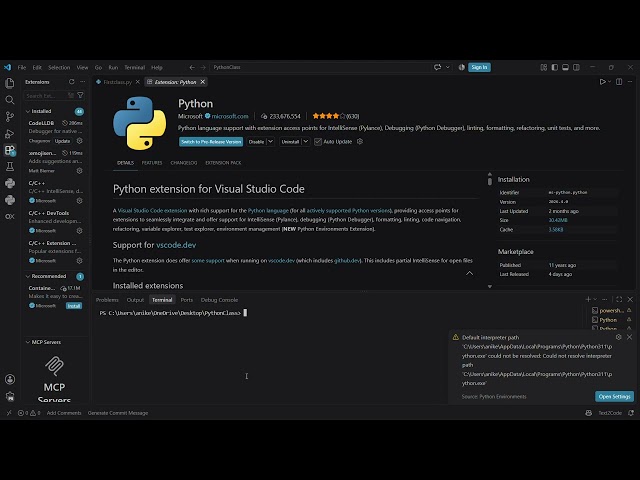Image resolution: width=640 pixels, height=480 pixels.
Task: Click the filter extensions funnel icon
Action: (x=80, y=96)
